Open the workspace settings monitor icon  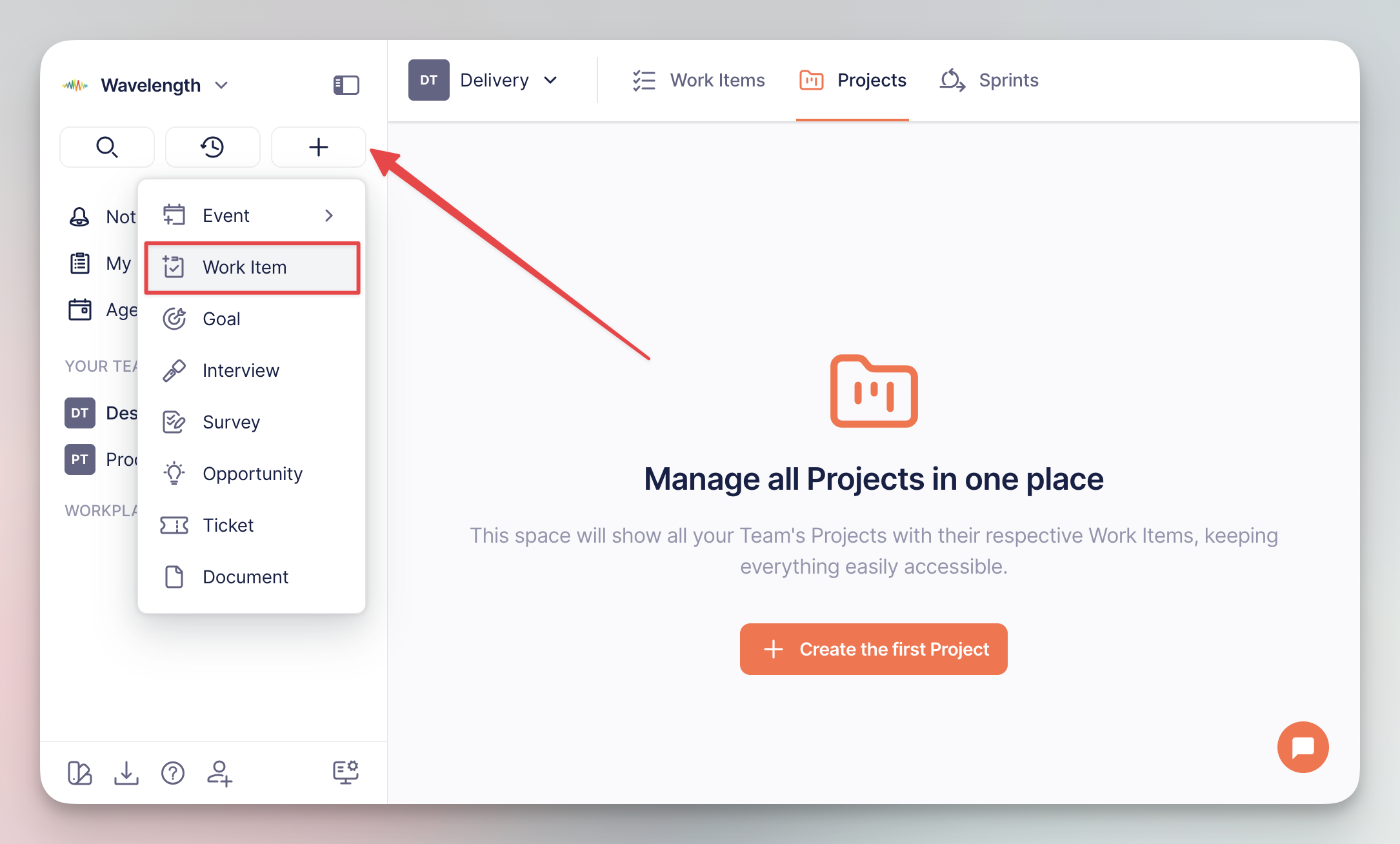(x=346, y=772)
